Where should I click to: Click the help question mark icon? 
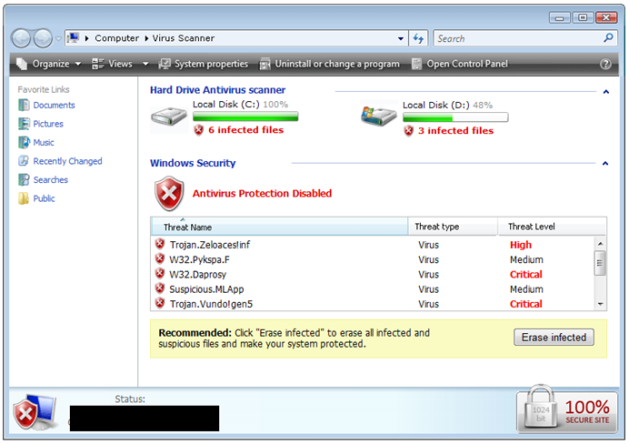[605, 64]
